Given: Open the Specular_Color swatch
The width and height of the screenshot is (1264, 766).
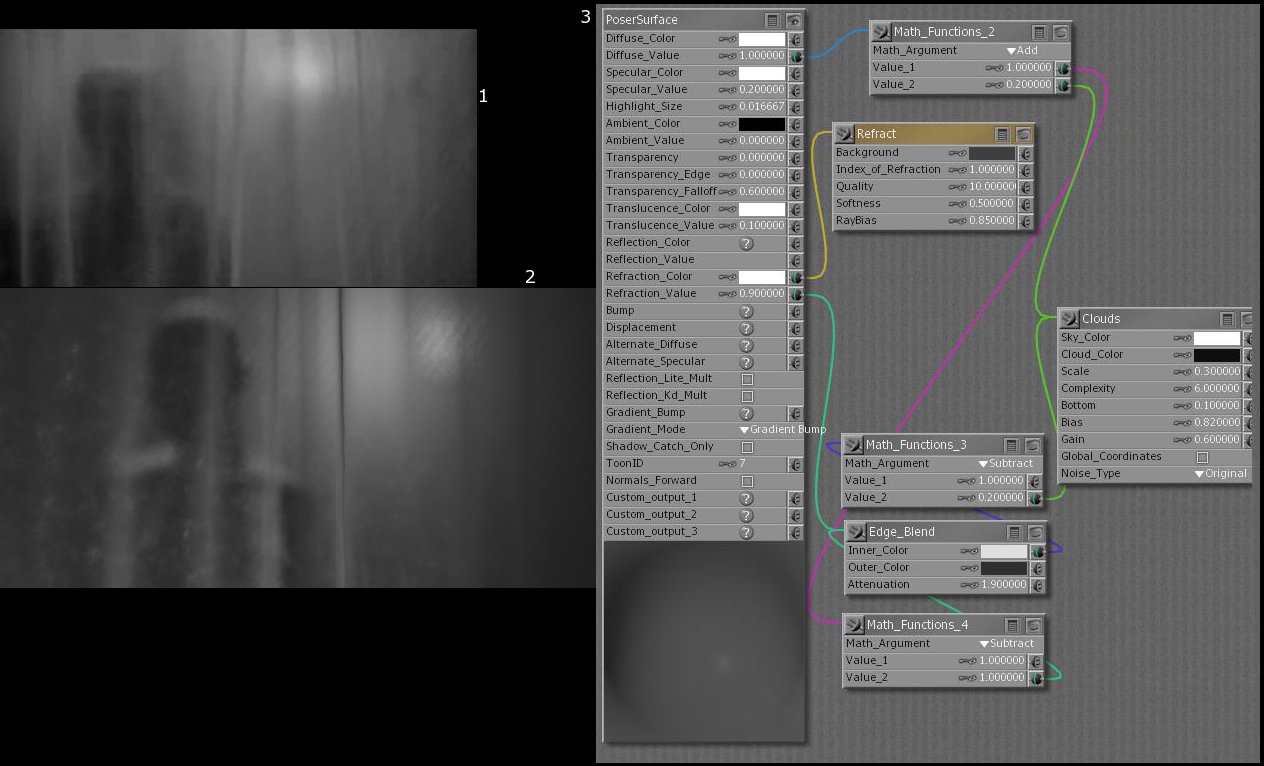Looking at the screenshot, I should 762,73.
